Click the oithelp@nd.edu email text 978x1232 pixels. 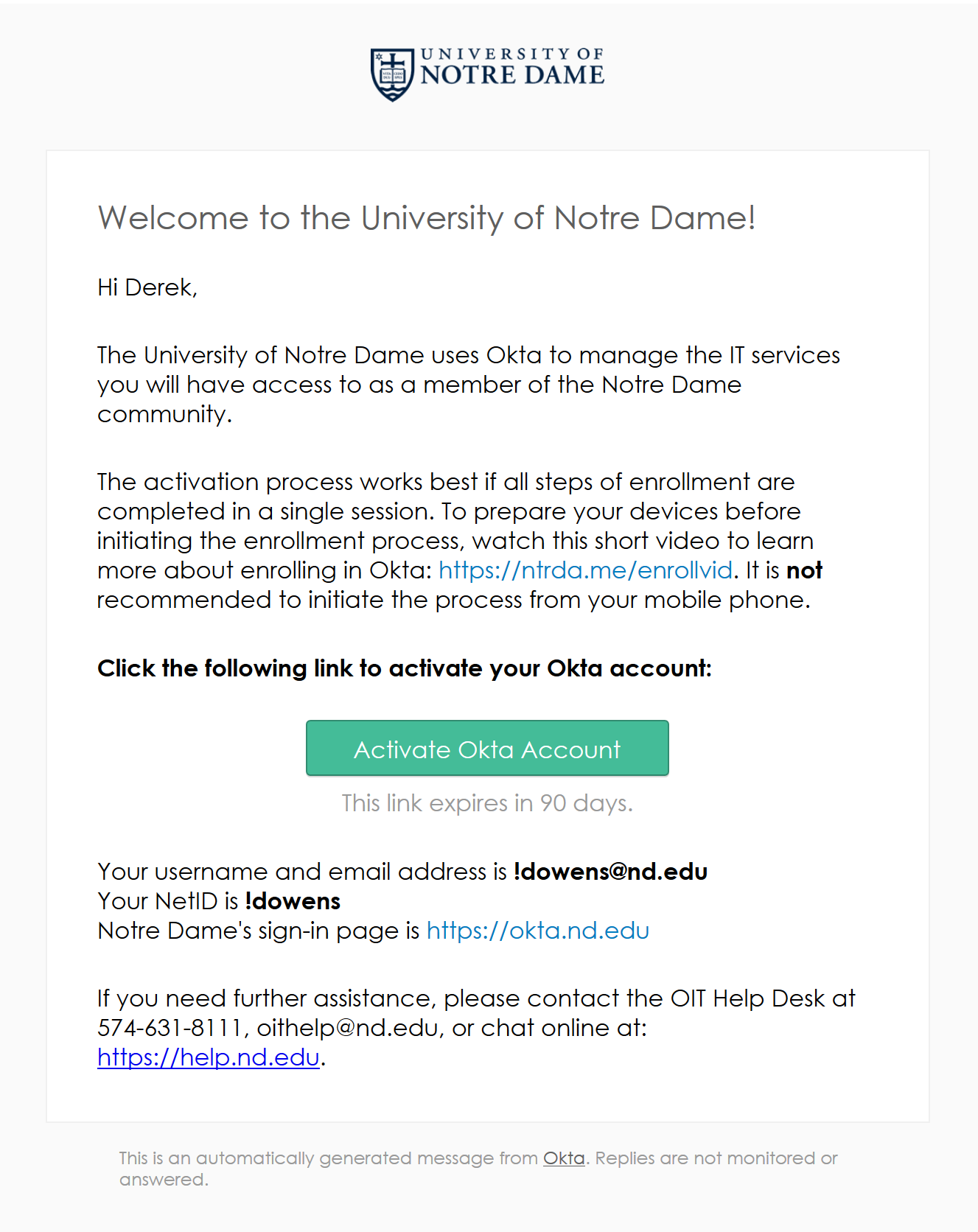tap(347, 1028)
